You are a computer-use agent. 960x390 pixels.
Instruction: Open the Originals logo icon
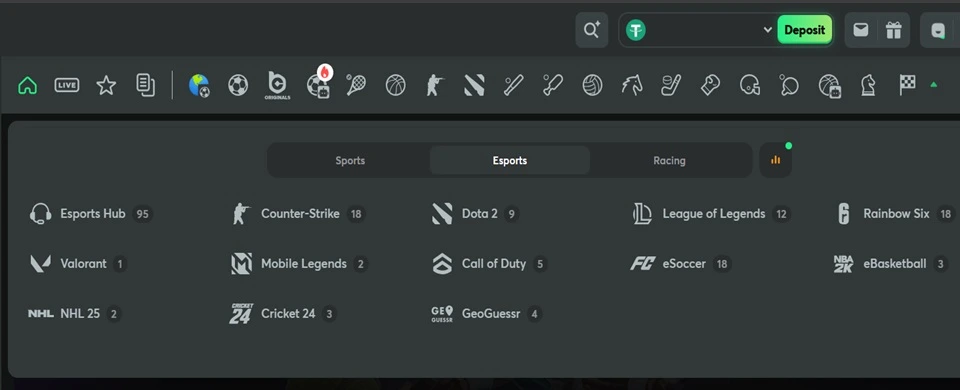coord(277,85)
